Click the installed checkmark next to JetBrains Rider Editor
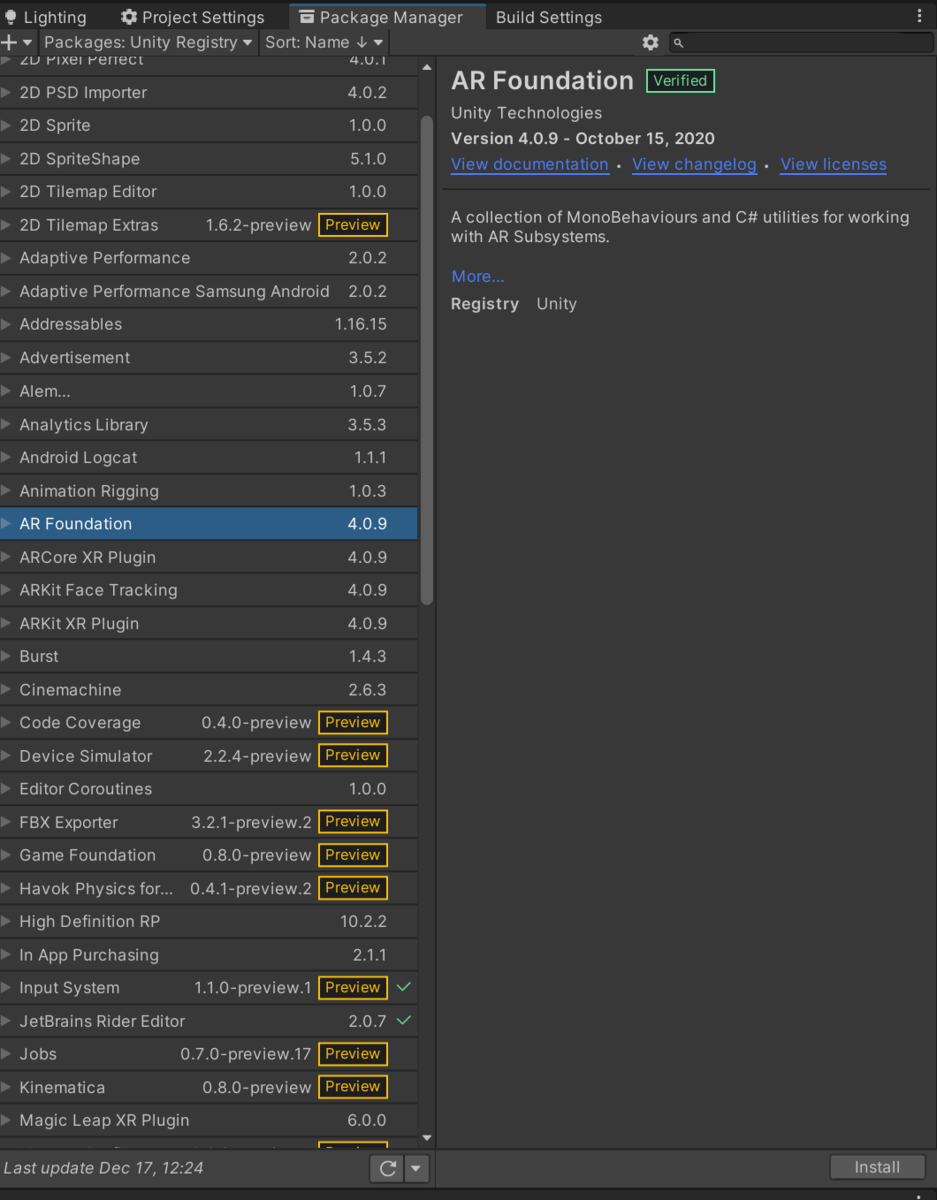 click(x=403, y=1021)
